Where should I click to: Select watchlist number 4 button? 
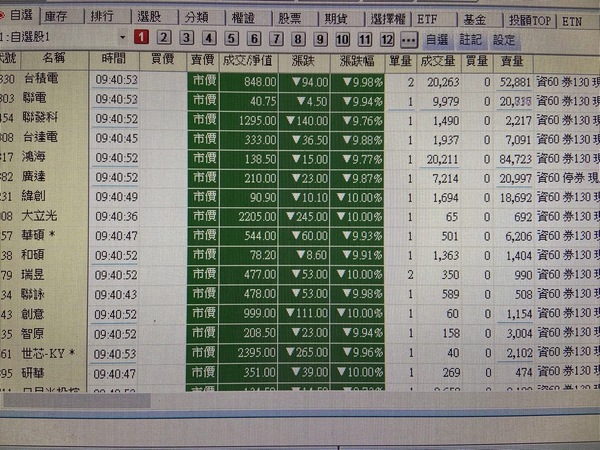click(x=209, y=38)
